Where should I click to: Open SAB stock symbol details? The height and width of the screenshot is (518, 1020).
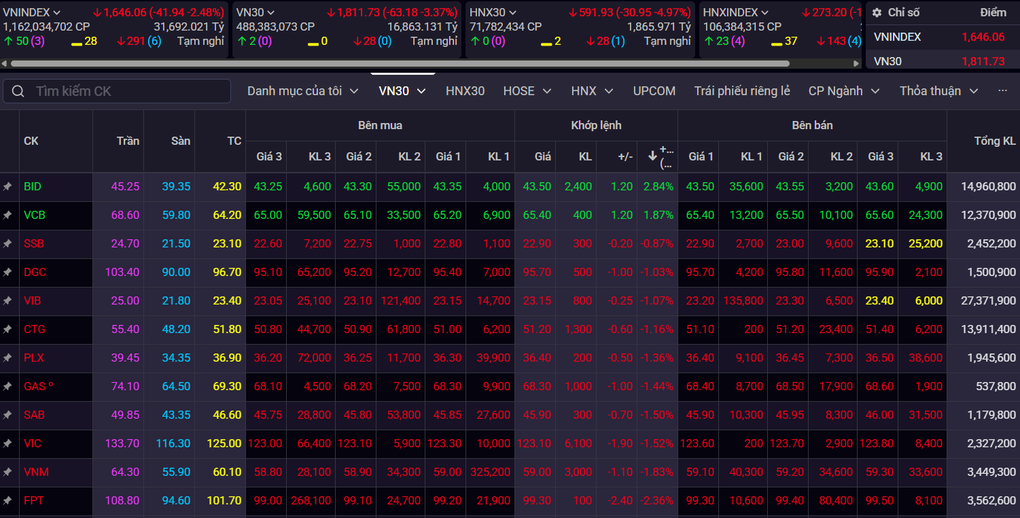34,415
